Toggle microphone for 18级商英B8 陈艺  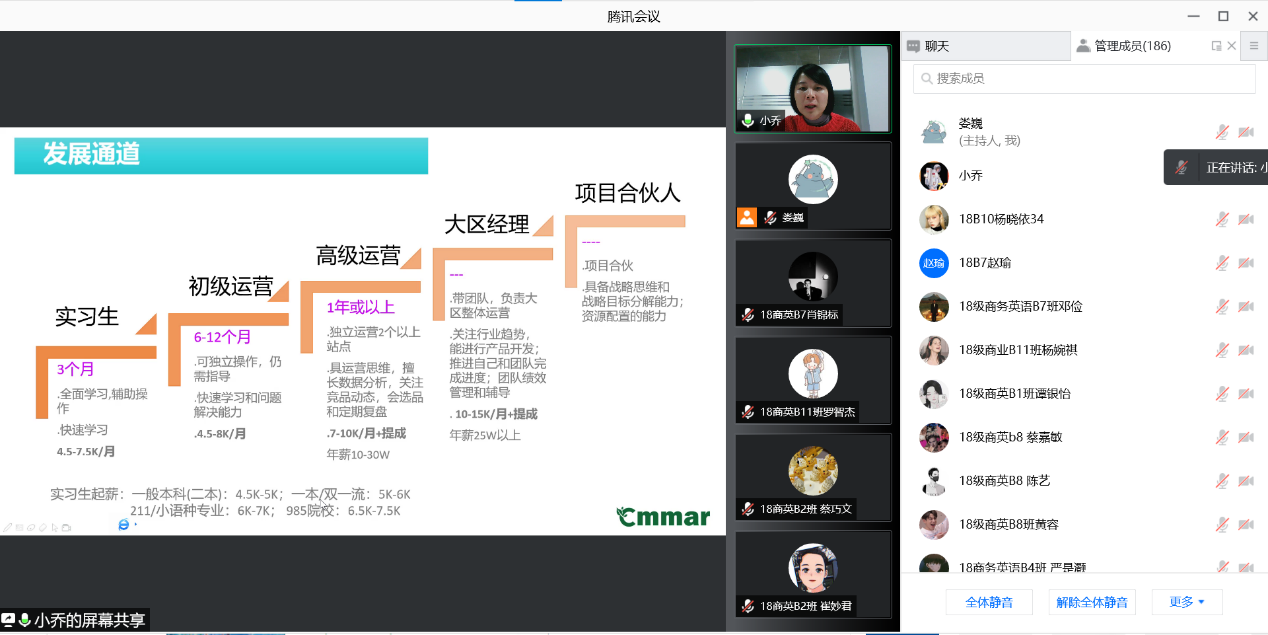coord(1221,481)
